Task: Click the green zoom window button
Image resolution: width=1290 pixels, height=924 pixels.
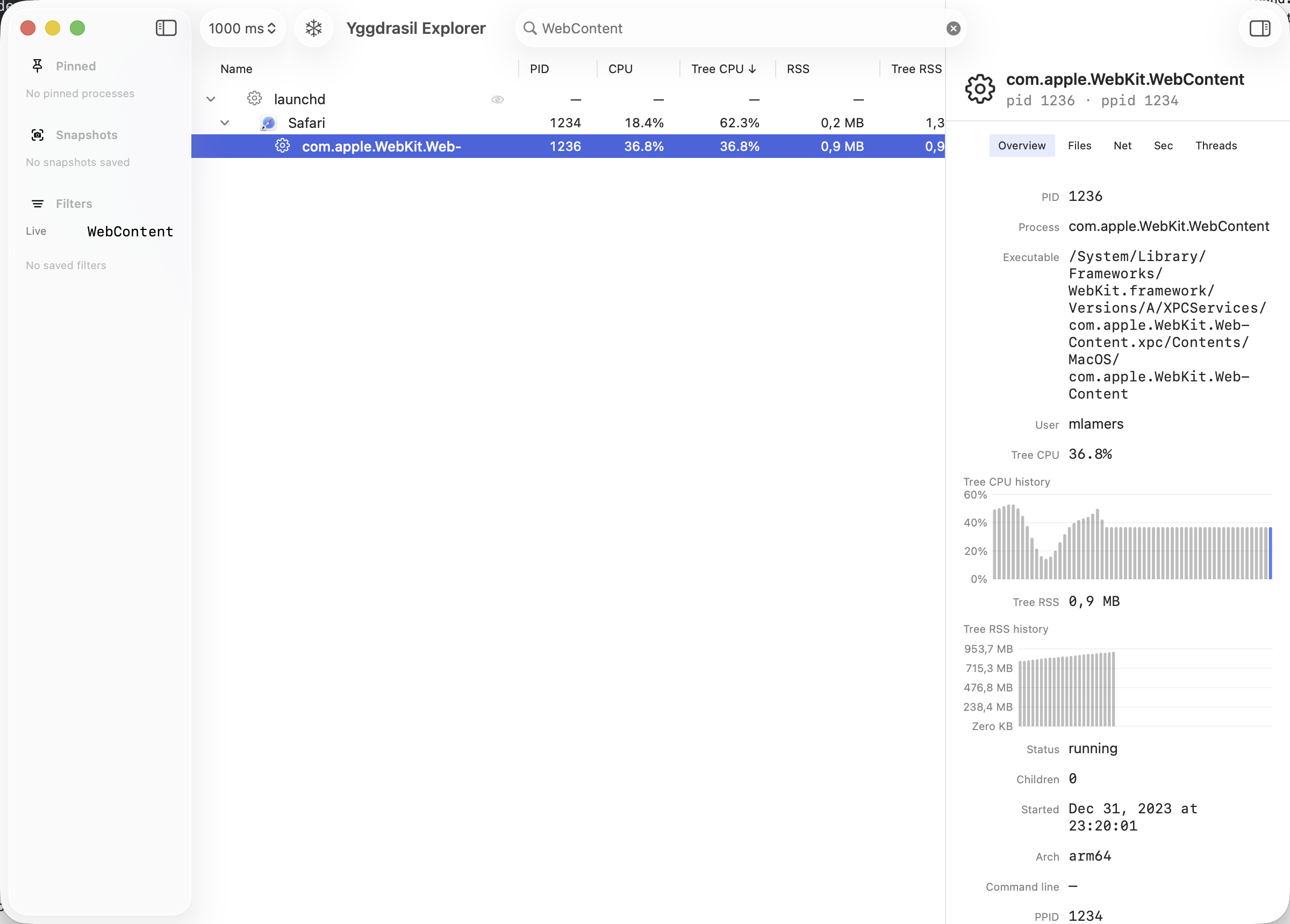Action: pyautogui.click(x=77, y=28)
